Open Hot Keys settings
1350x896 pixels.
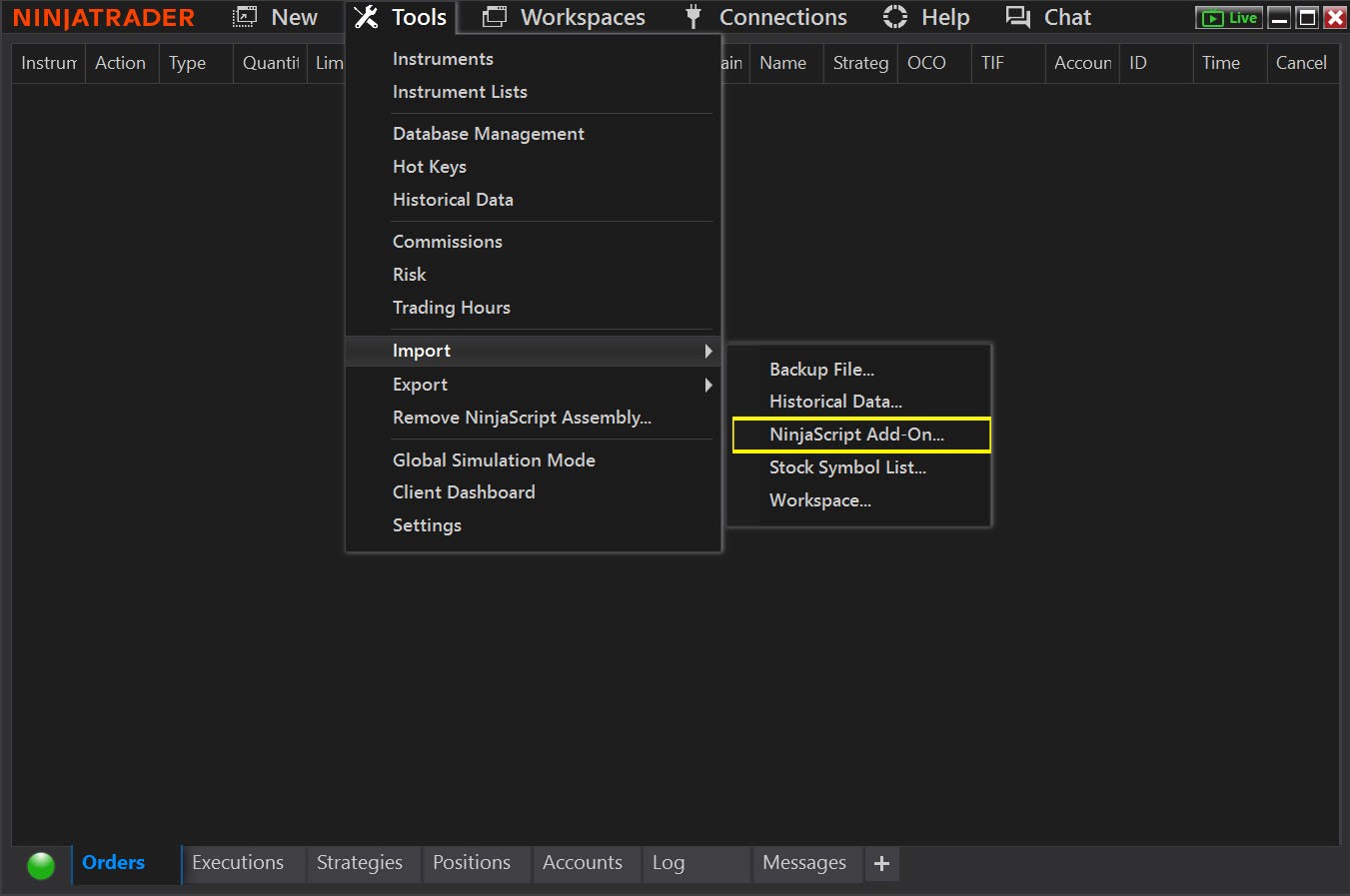click(430, 167)
